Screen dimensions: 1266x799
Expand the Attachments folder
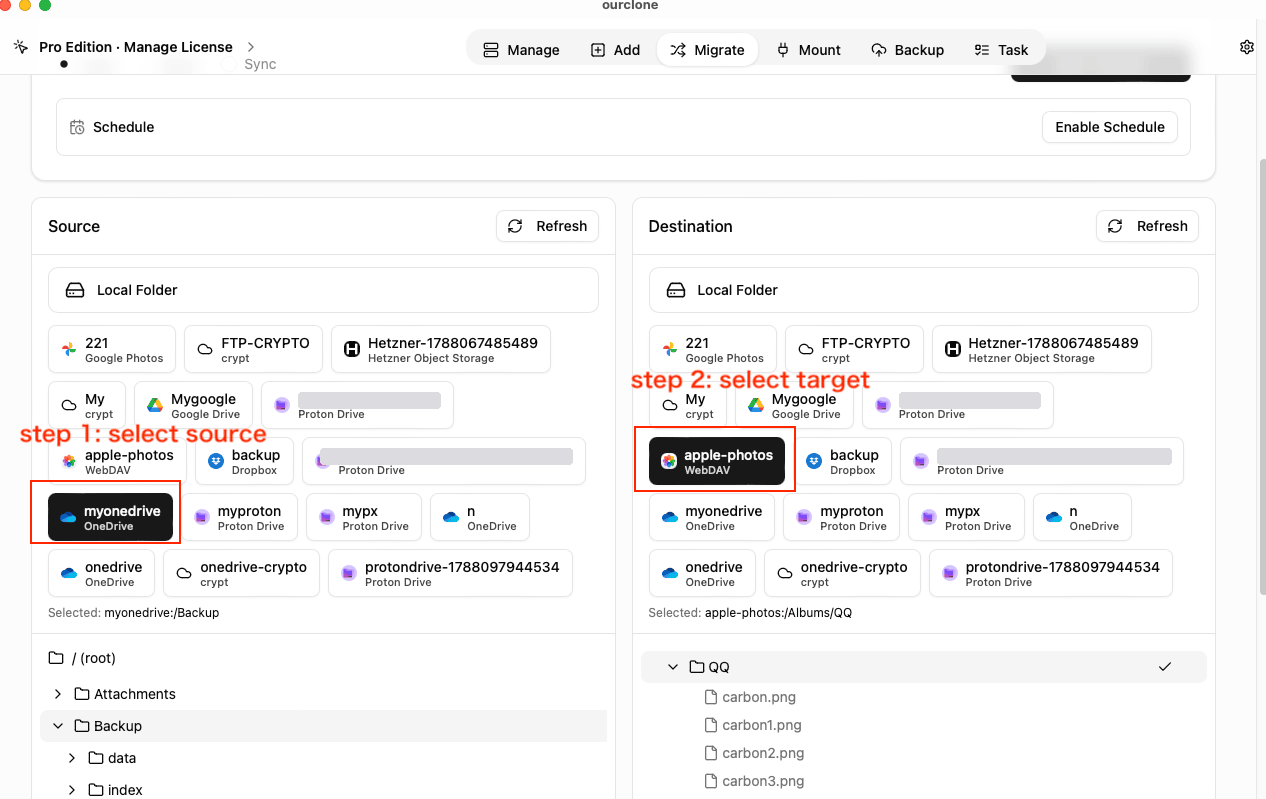(x=58, y=694)
